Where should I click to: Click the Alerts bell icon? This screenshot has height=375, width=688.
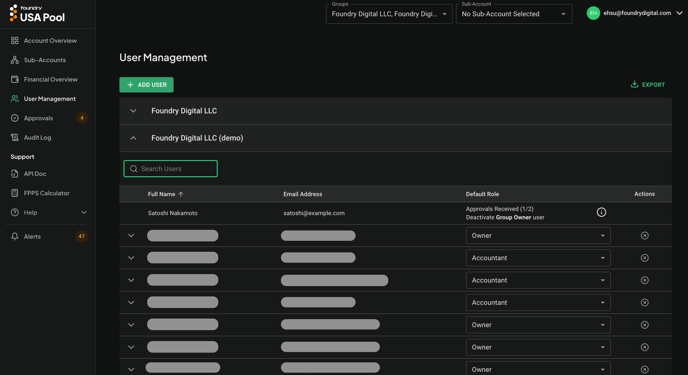coord(14,236)
